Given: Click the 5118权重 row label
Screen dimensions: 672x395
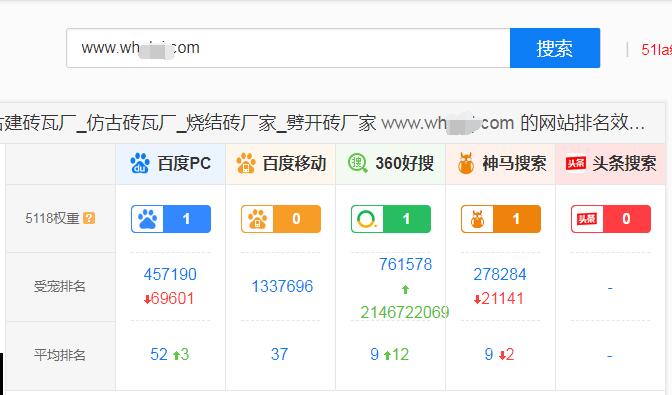Looking at the screenshot, I should coord(53,218).
